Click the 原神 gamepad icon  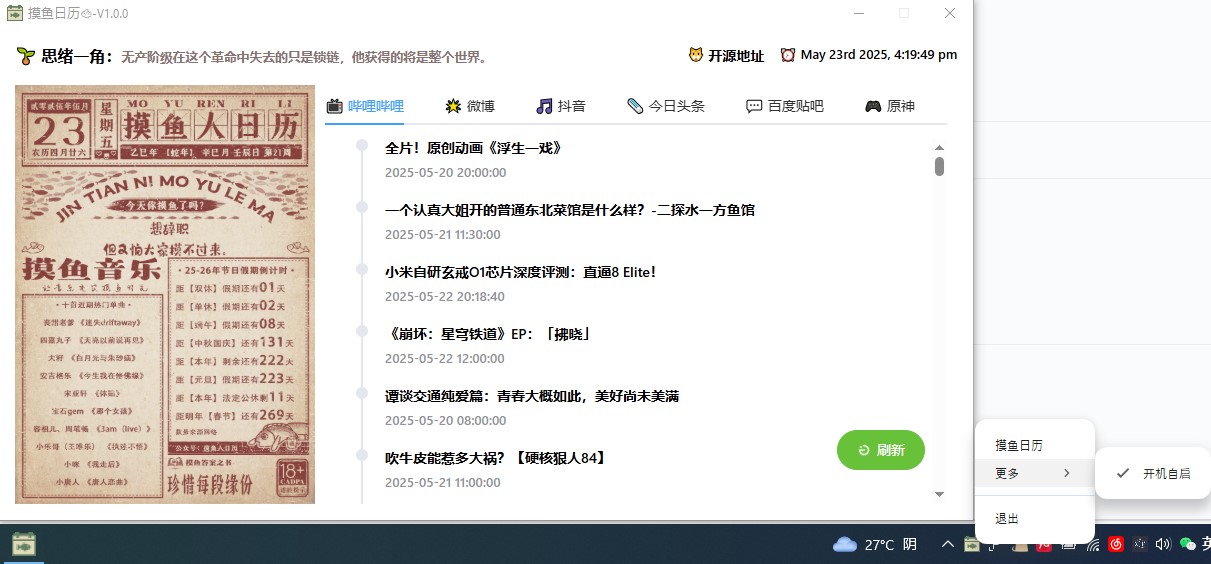tap(873, 106)
